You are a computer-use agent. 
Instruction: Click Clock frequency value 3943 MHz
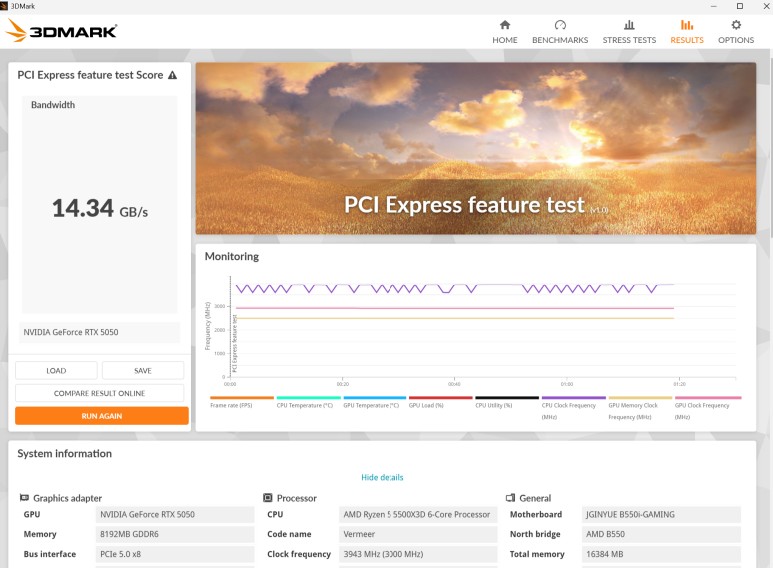click(418, 554)
